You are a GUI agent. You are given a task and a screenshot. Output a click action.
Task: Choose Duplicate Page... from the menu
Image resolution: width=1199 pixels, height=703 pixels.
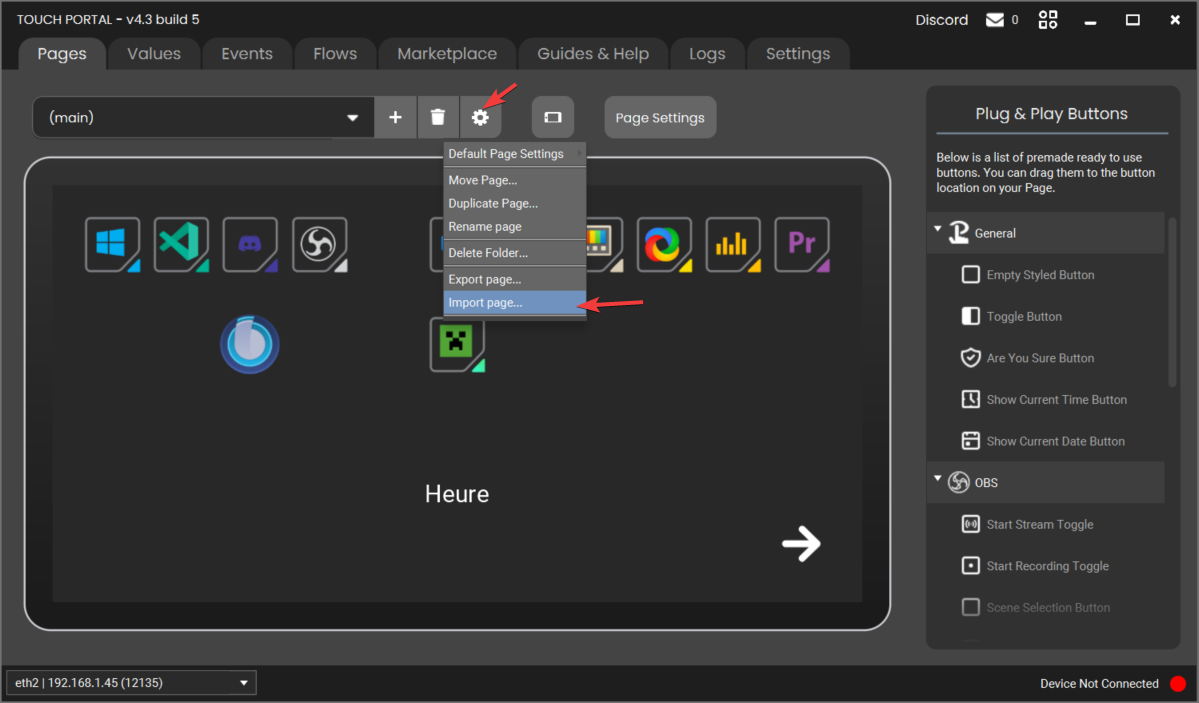(515, 203)
